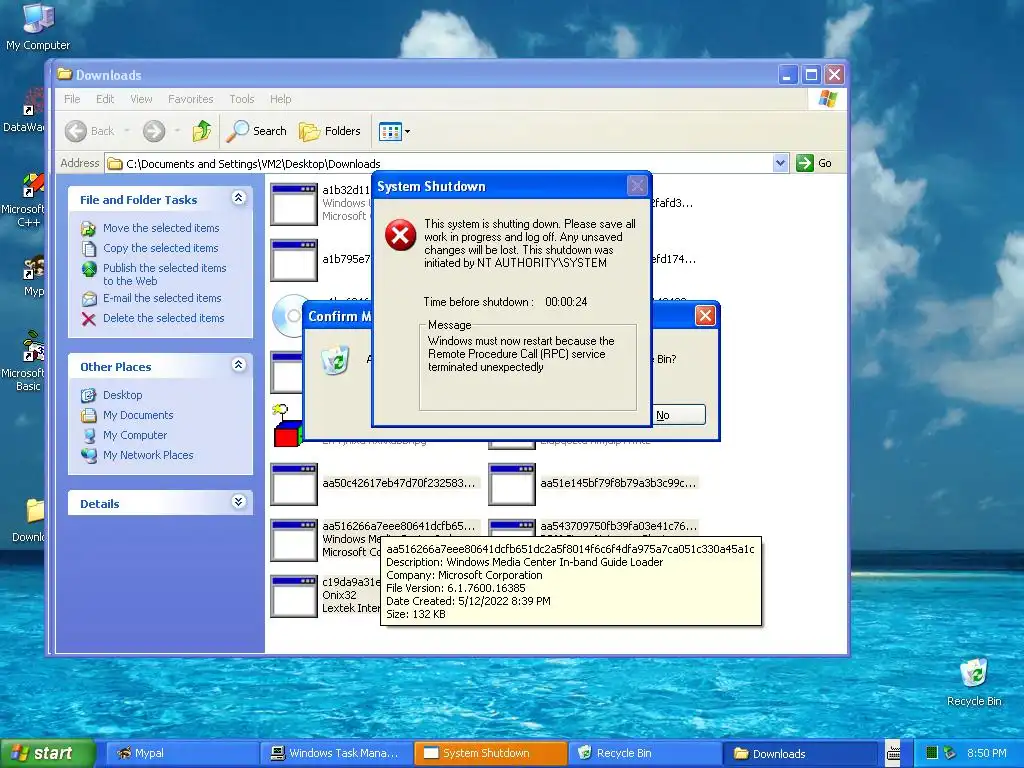Open My Computer under Other Places
This screenshot has height=768, width=1024.
click(x=135, y=435)
